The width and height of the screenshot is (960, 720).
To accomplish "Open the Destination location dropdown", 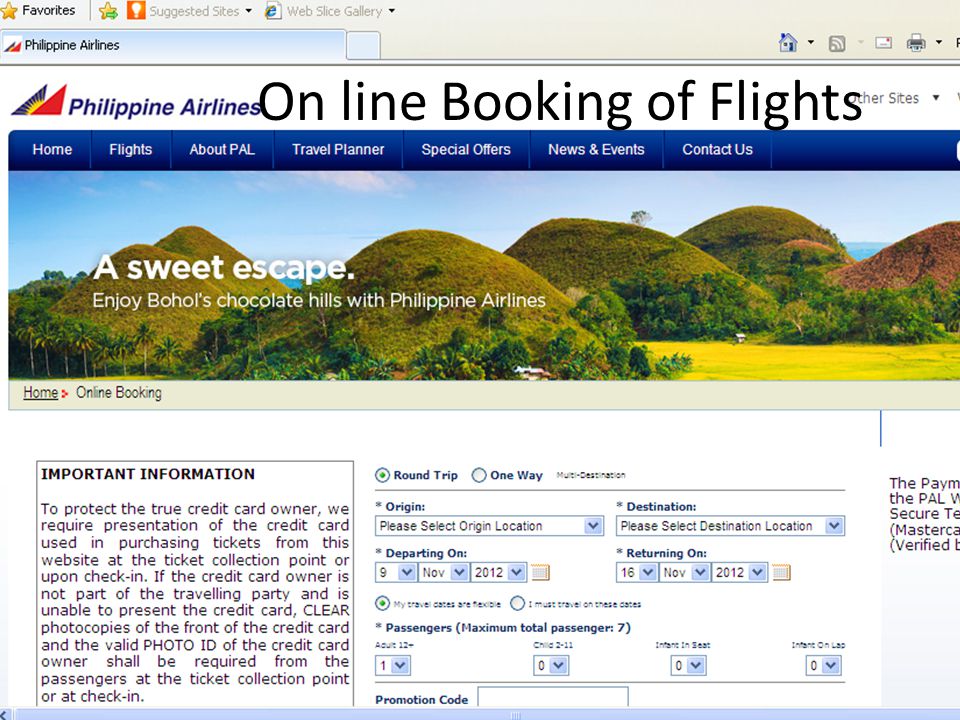I will click(x=730, y=526).
